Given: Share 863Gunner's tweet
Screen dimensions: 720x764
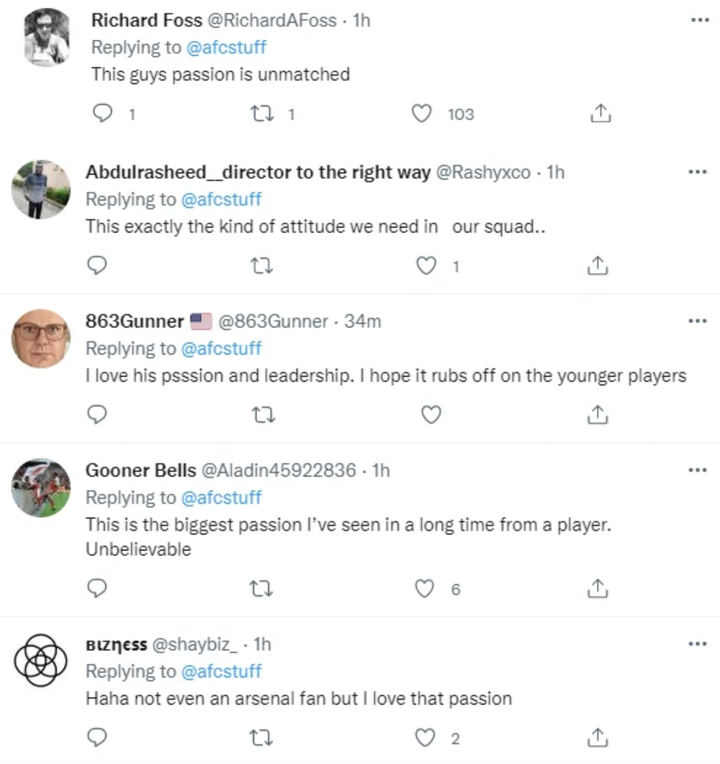Looking at the screenshot, I should (x=599, y=414).
